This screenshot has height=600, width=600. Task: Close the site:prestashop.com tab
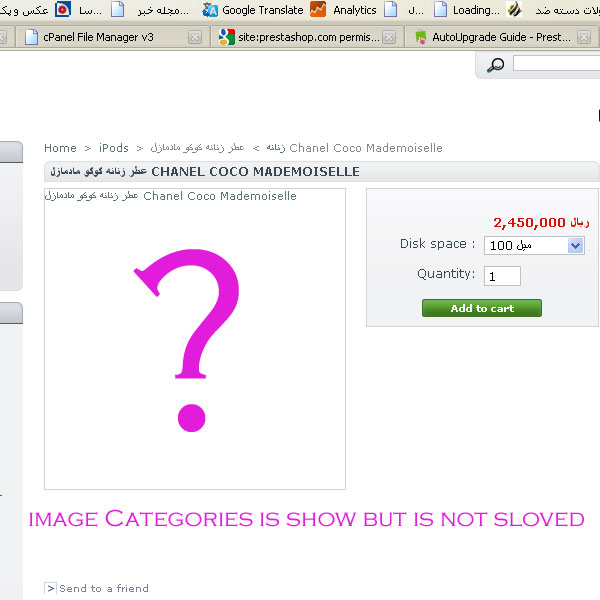pyautogui.click(x=389, y=37)
